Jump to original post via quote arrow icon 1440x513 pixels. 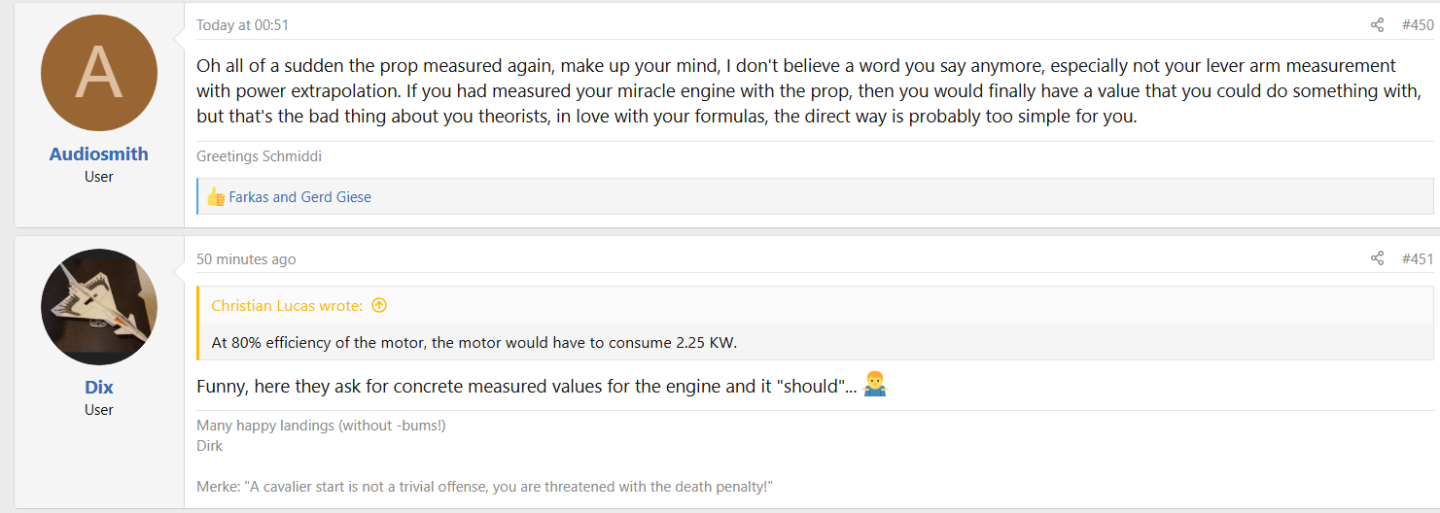click(x=379, y=306)
